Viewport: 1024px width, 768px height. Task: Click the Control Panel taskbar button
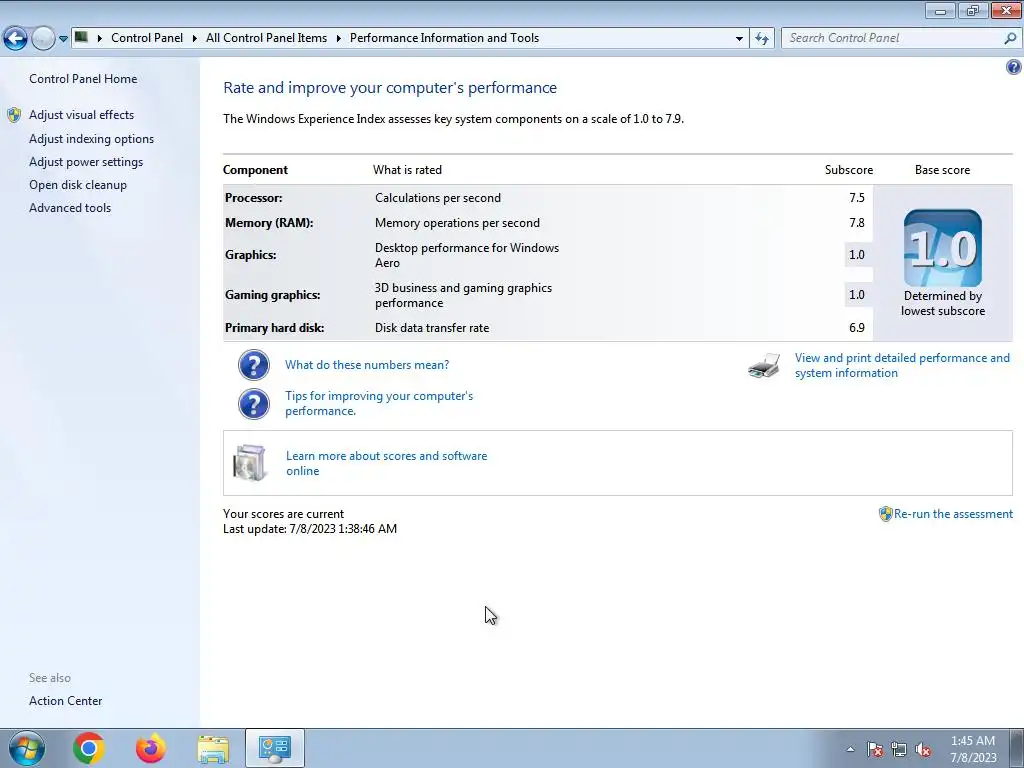pyautogui.click(x=275, y=748)
